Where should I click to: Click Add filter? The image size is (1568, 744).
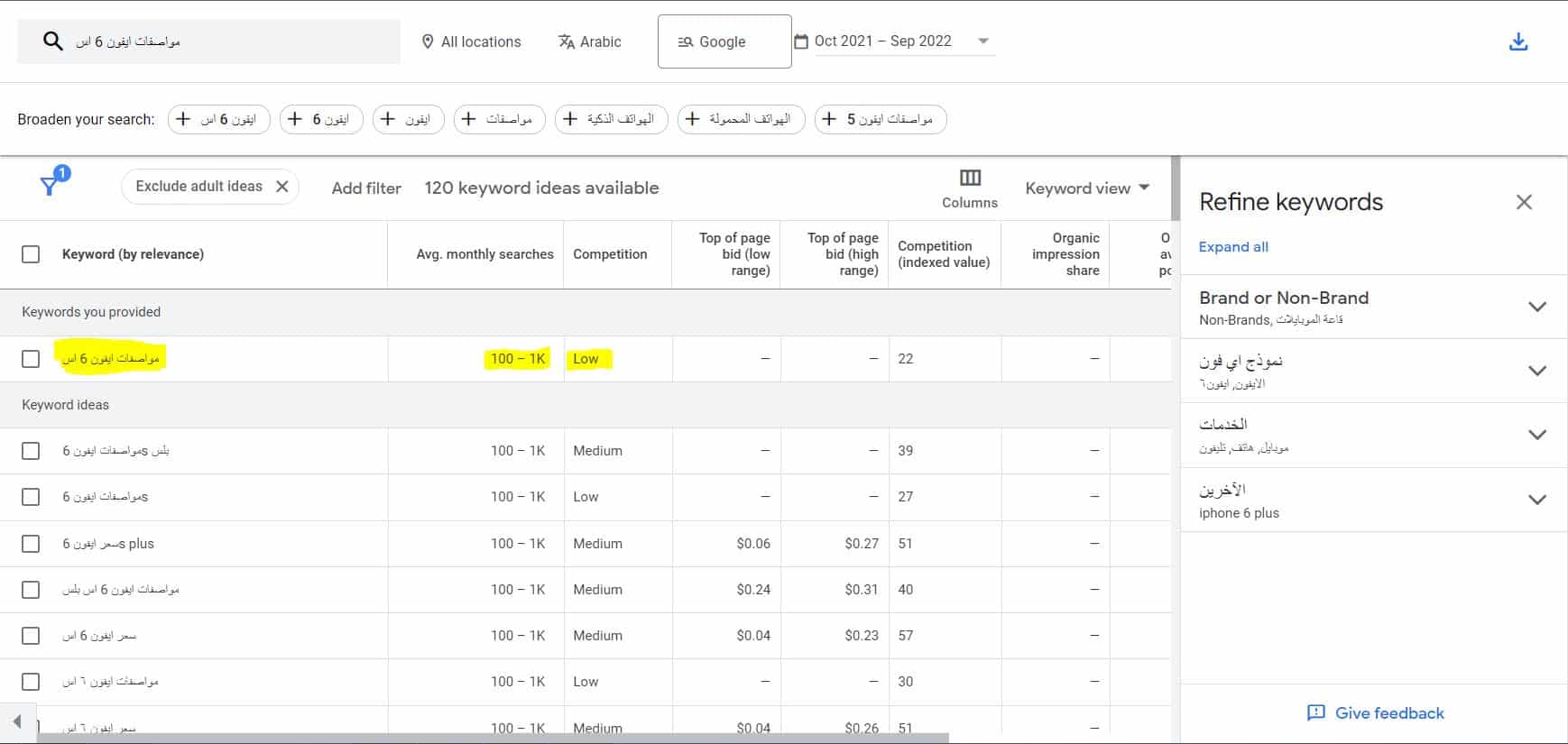pos(366,188)
